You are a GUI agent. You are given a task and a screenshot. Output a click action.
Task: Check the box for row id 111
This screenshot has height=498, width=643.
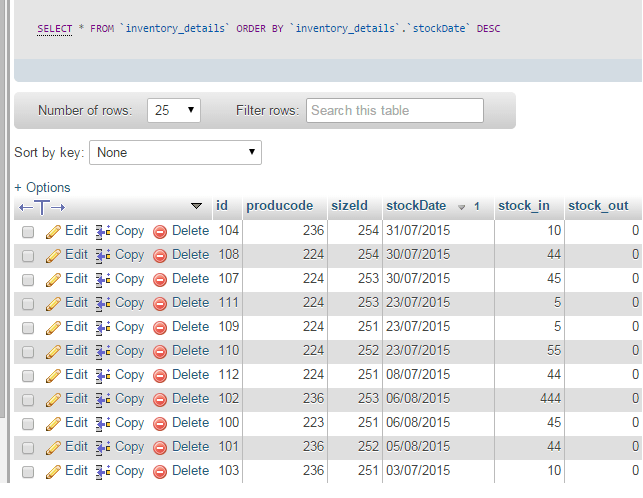[x=28, y=304]
